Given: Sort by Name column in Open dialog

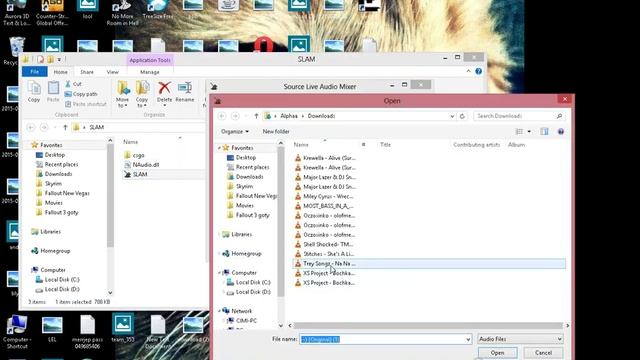Looking at the screenshot, I should (301, 144).
